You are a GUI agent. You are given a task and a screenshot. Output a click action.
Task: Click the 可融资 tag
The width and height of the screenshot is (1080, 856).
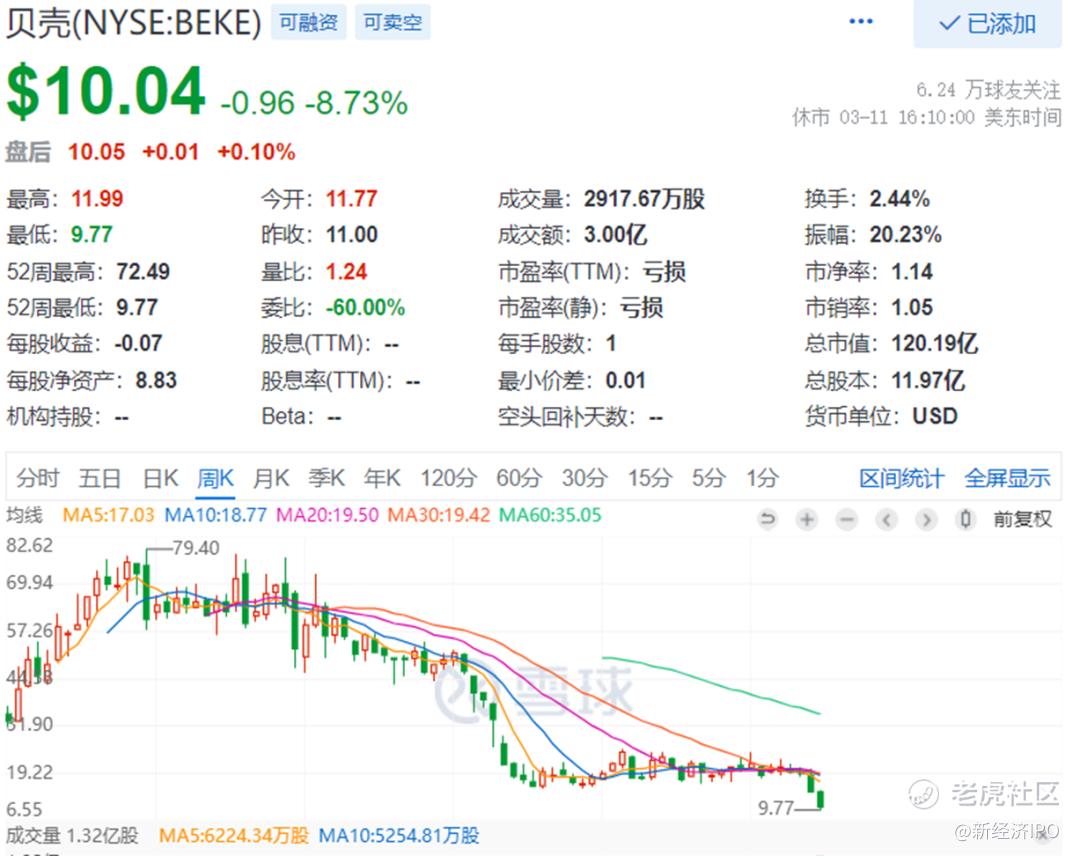coord(309,22)
